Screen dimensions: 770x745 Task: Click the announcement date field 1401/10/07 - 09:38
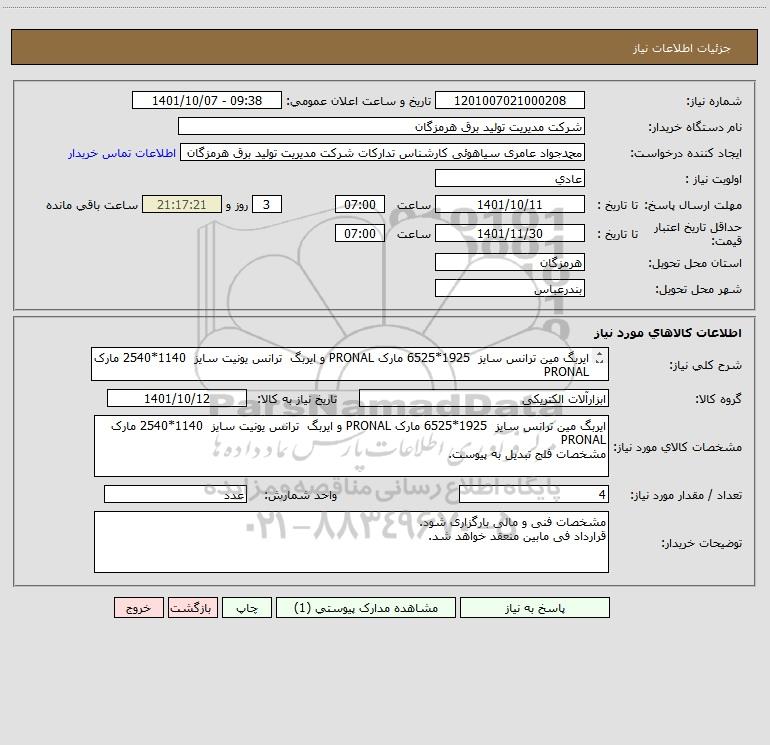click(x=207, y=100)
